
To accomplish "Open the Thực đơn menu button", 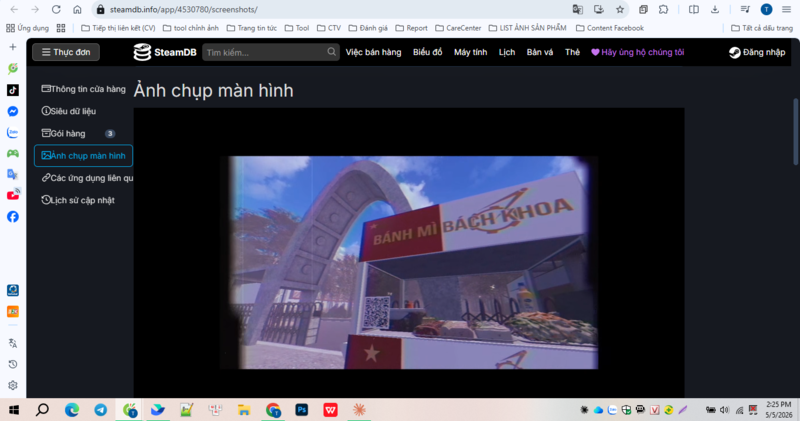I will point(66,52).
